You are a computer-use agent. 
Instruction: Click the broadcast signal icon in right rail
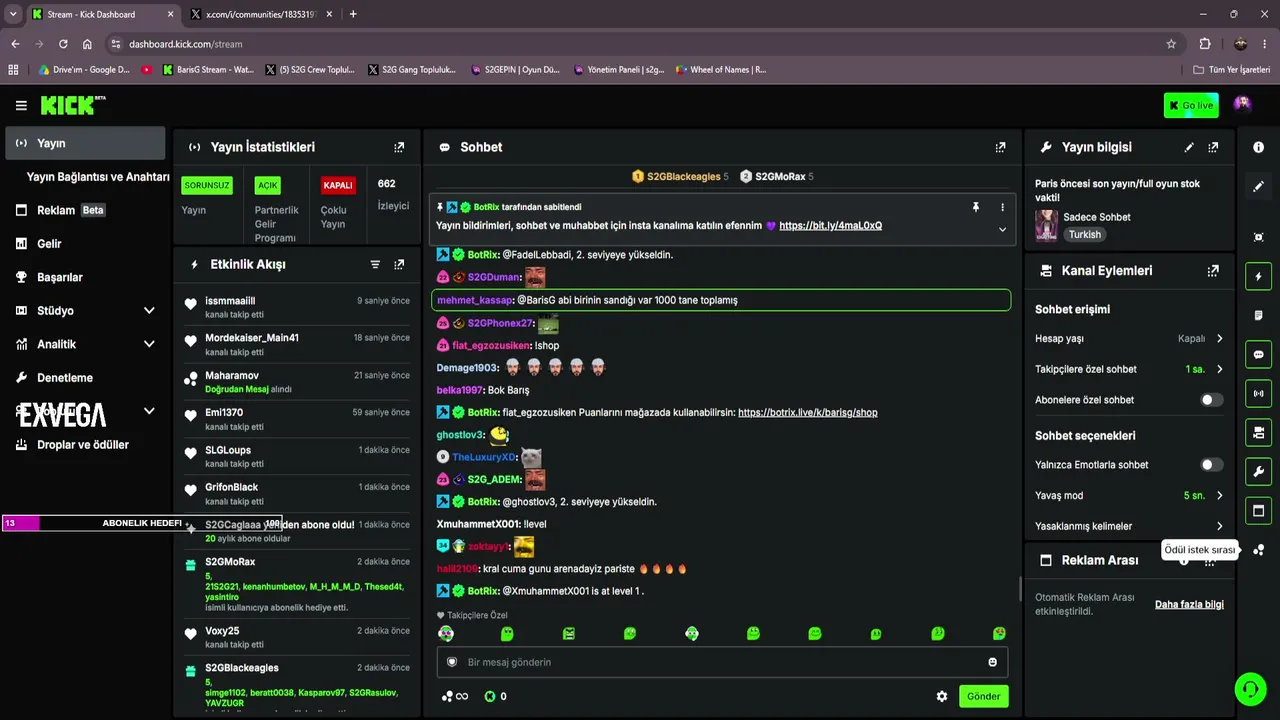[1258, 393]
